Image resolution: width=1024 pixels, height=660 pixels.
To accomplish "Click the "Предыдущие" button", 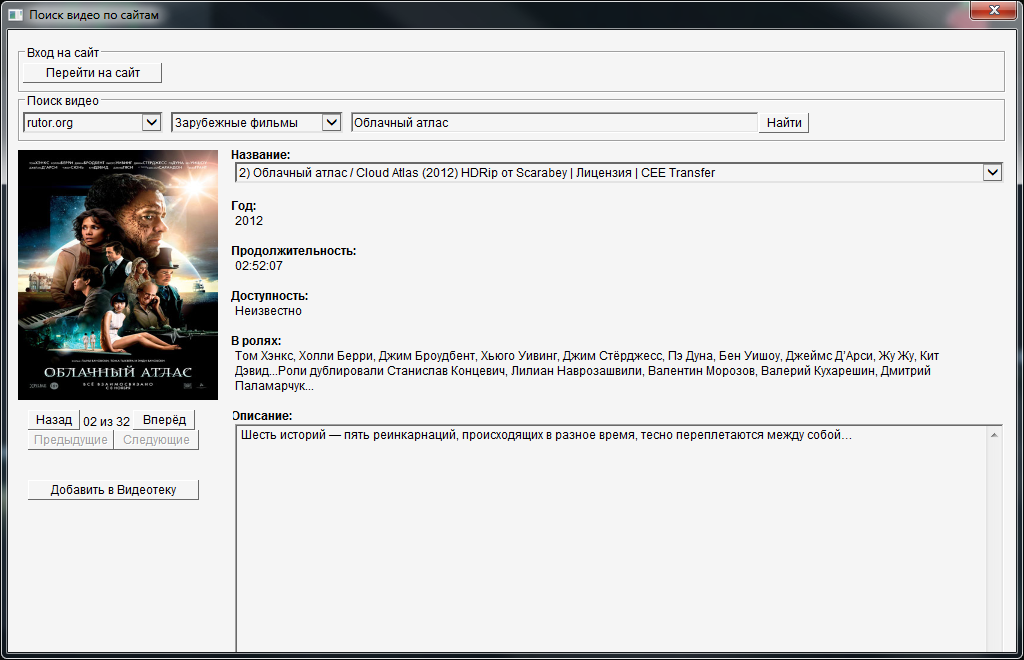I will click(70, 440).
